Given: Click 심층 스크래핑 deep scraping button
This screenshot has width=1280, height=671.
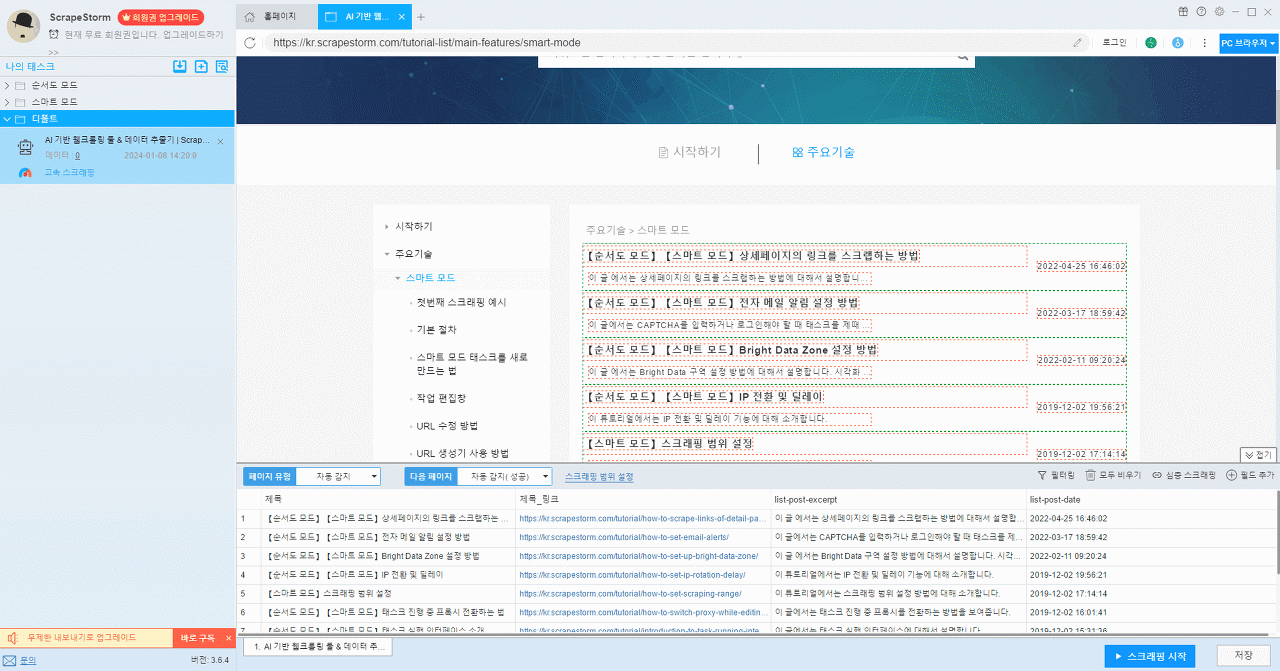Looking at the screenshot, I should click(x=1184, y=476).
